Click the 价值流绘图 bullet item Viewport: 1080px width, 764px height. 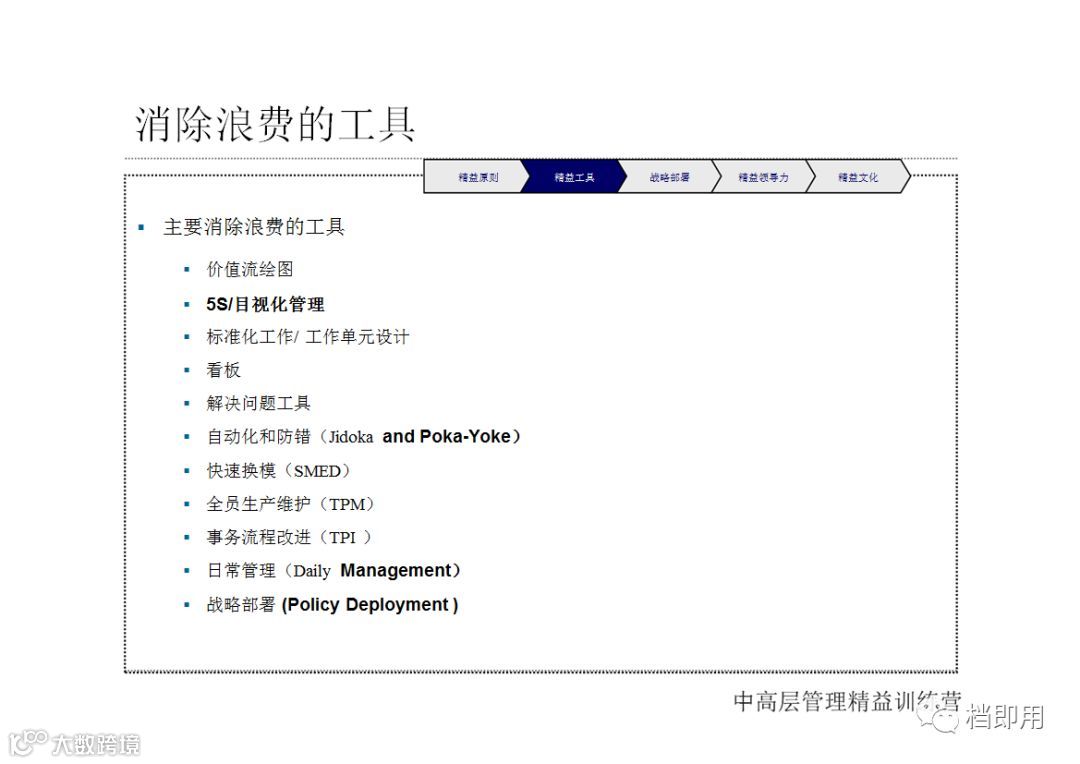click(250, 269)
